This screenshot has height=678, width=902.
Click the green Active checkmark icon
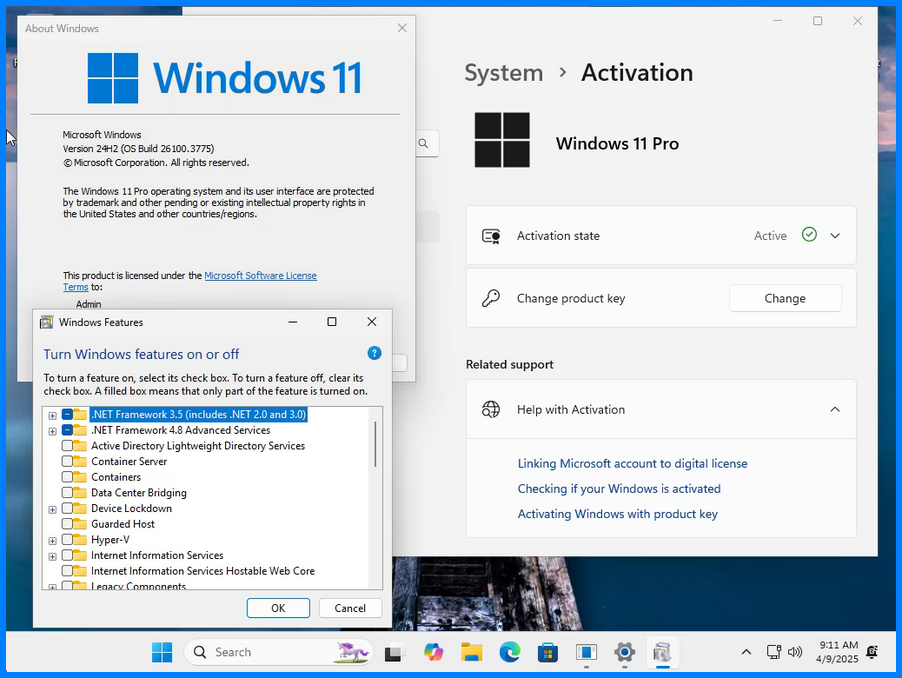coord(809,235)
